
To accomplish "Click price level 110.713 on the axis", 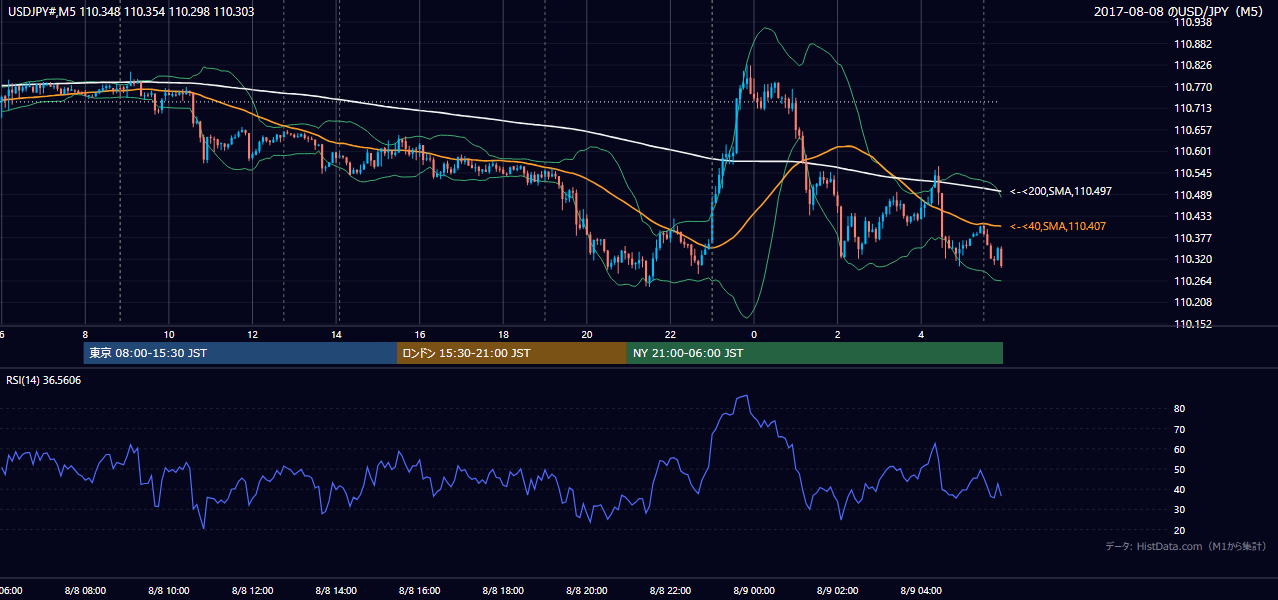I will coord(1192,108).
